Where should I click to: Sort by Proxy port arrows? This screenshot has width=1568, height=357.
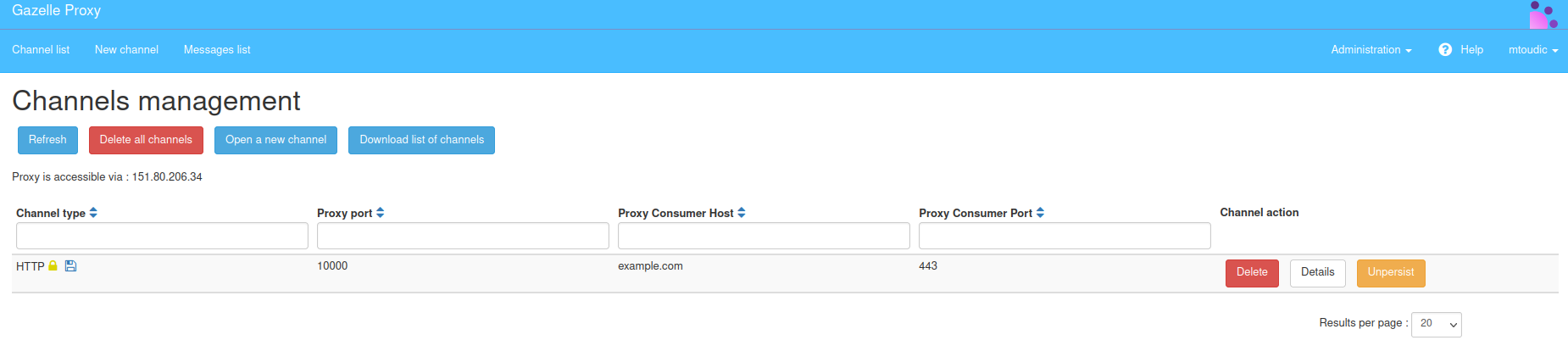(380, 213)
